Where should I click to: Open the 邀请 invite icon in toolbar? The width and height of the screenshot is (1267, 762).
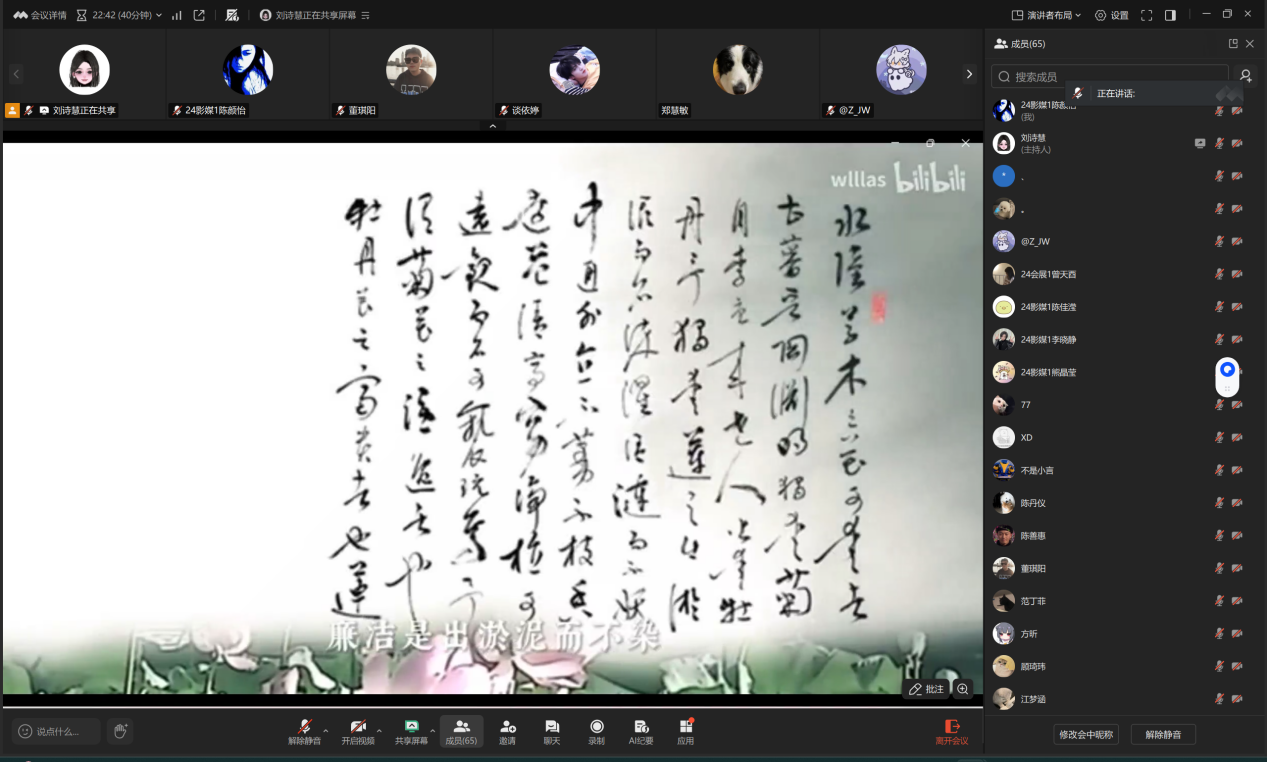coord(507,731)
